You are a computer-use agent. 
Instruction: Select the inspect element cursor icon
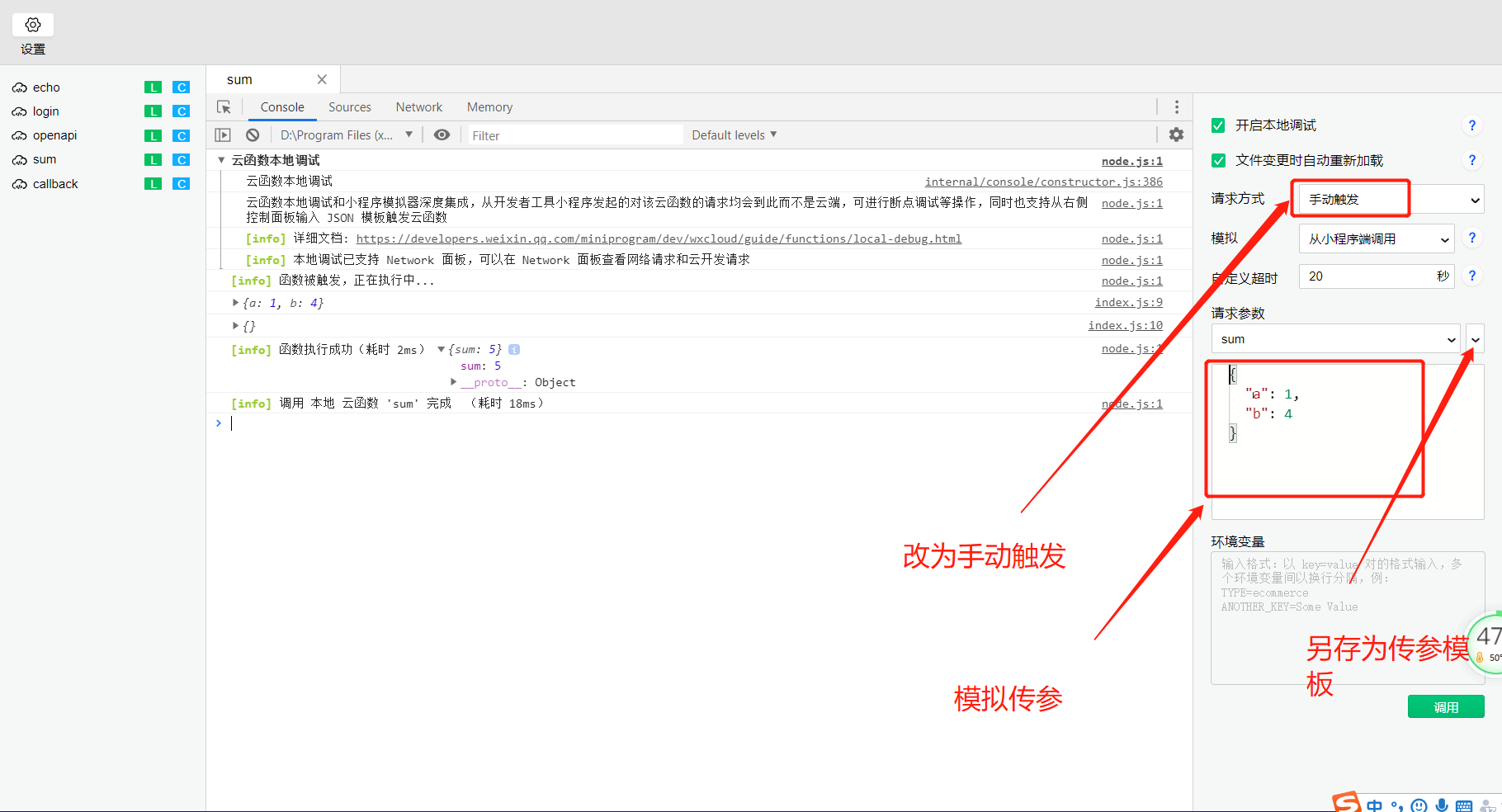(x=224, y=106)
